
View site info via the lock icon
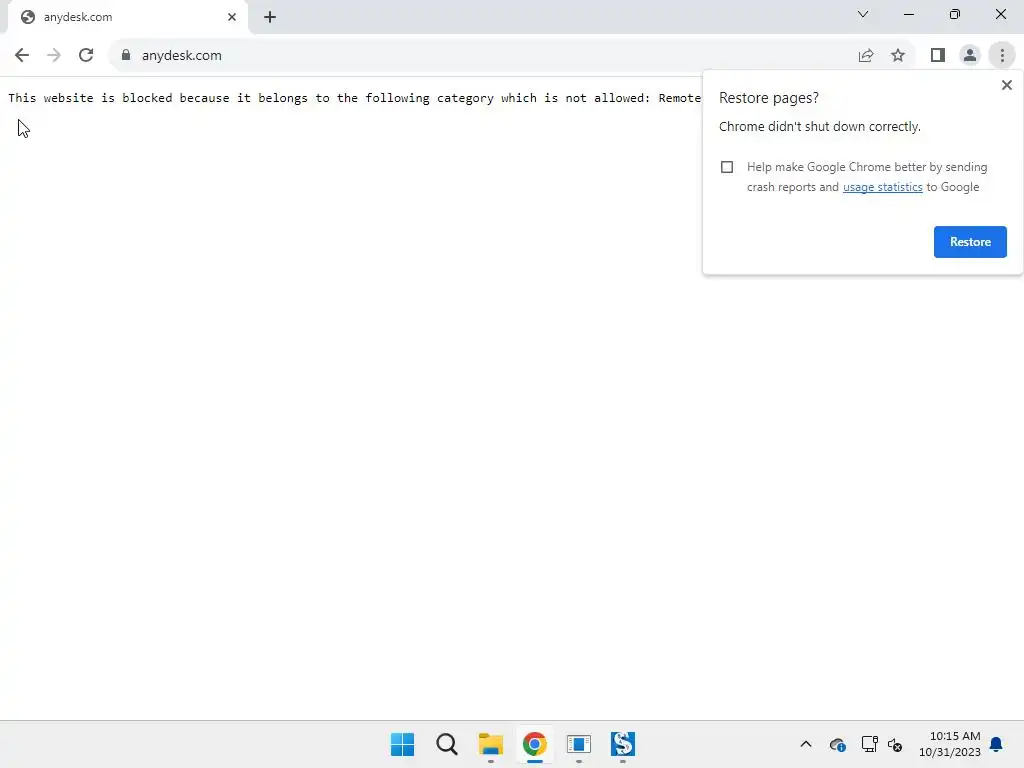(x=126, y=55)
